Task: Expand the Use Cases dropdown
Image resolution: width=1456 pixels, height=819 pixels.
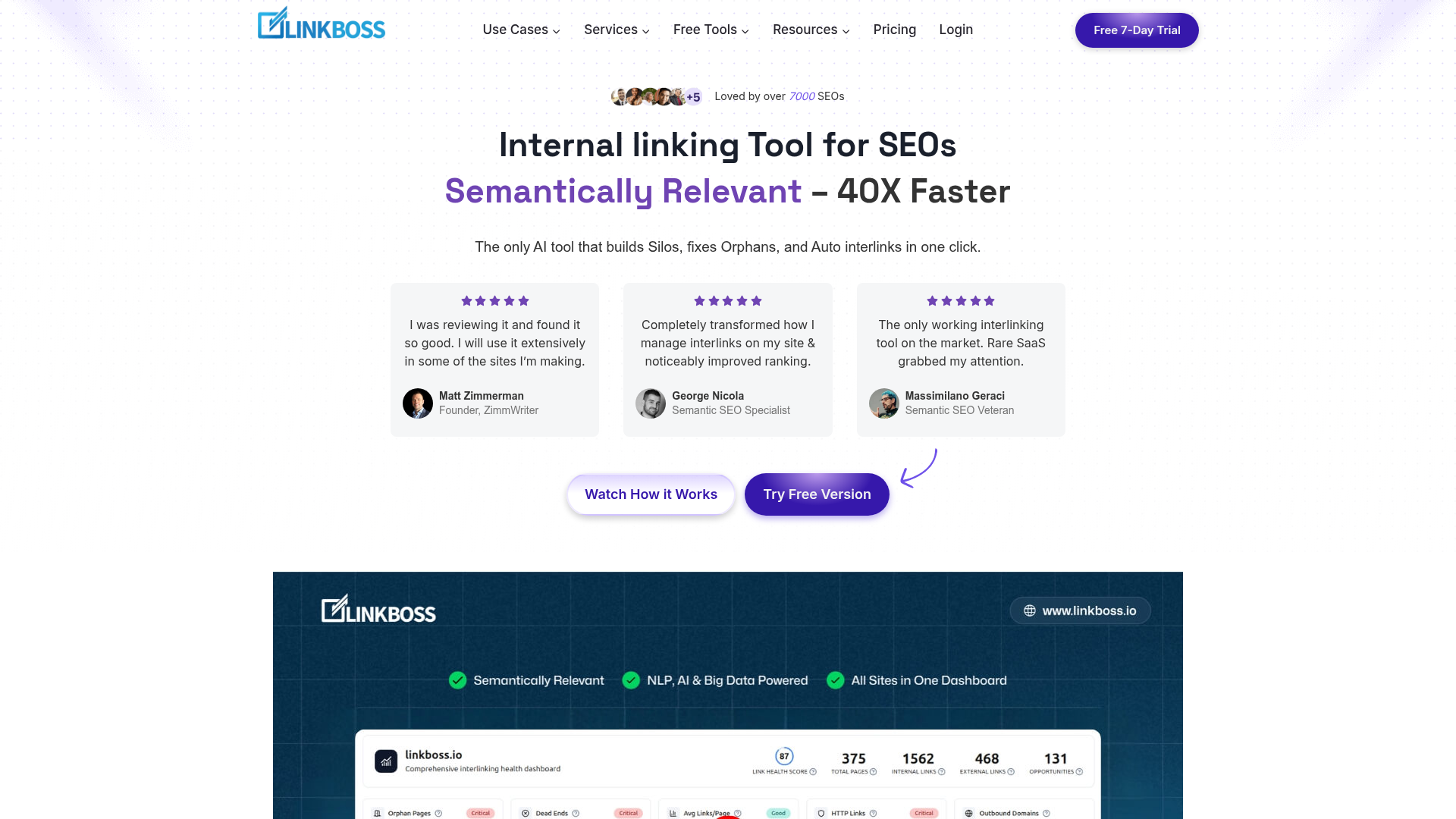Action: pos(522,30)
